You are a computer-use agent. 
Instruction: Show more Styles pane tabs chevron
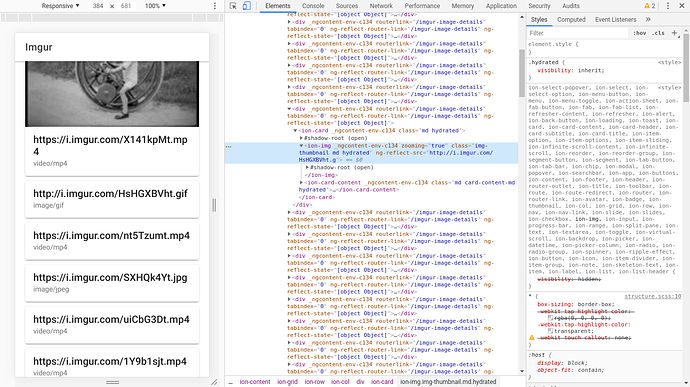click(x=648, y=19)
